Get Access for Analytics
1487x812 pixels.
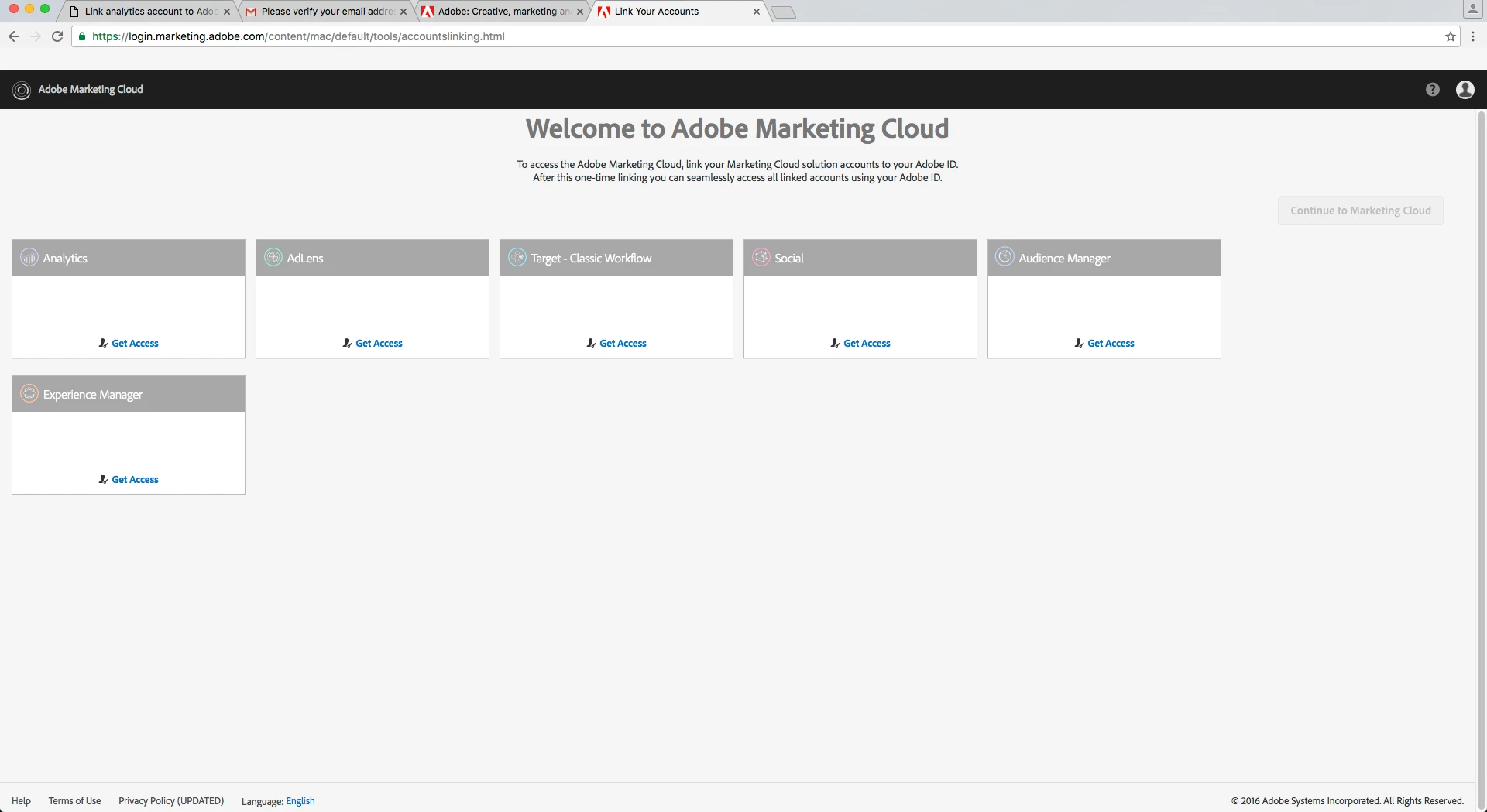tap(129, 343)
